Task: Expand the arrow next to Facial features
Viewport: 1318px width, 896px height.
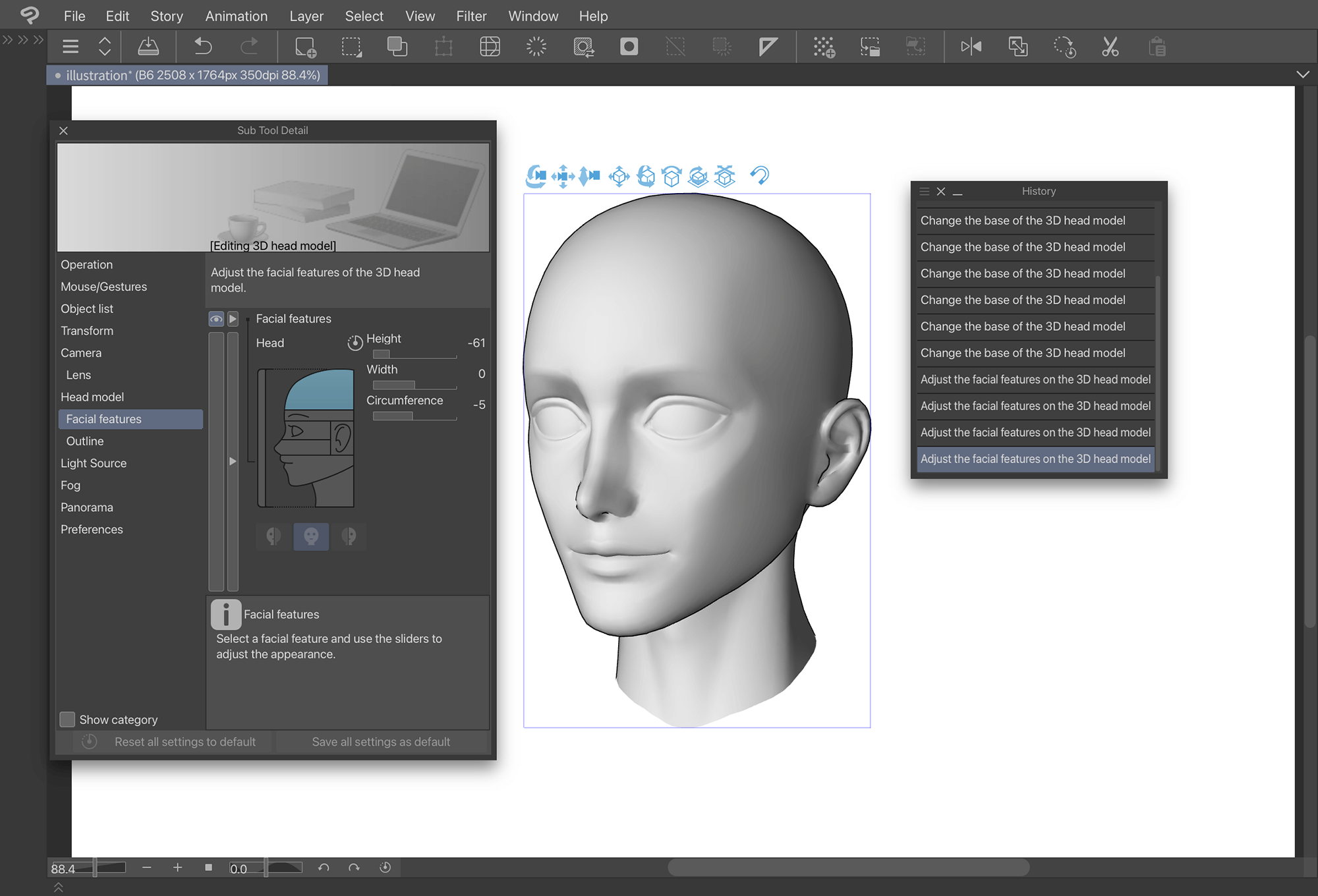Action: pos(233,319)
